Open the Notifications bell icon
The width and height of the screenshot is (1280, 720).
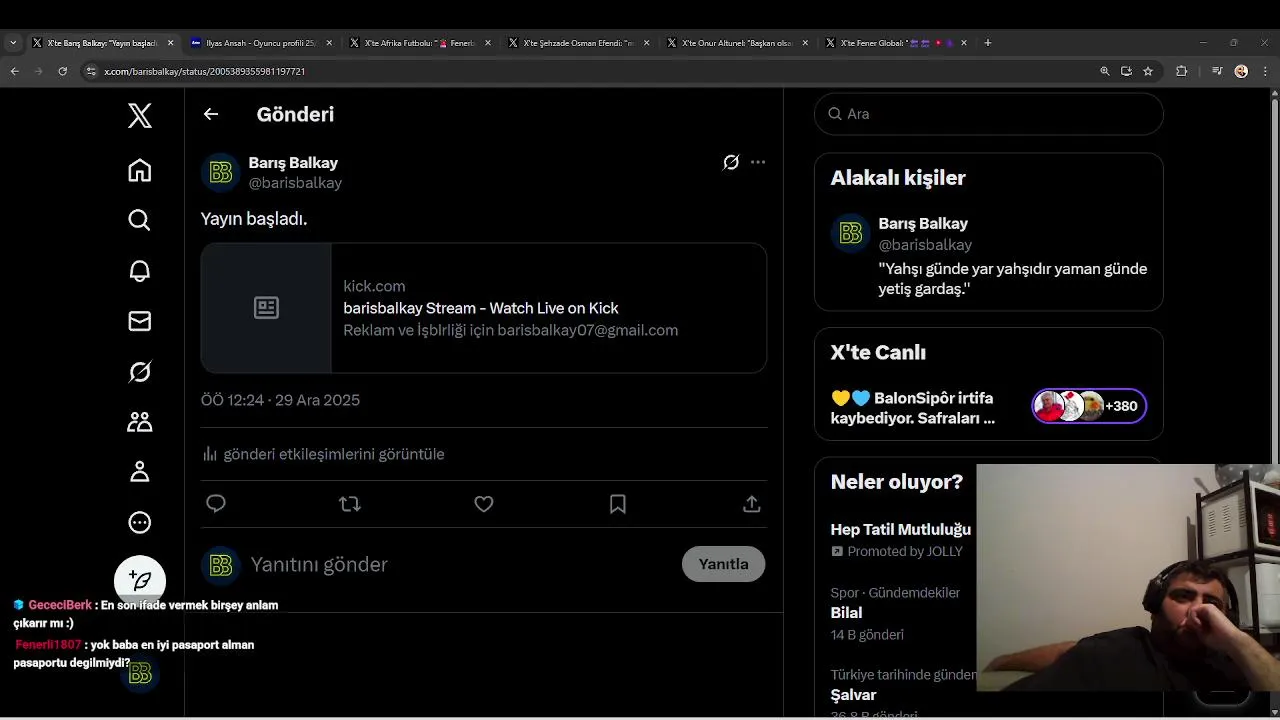140,271
